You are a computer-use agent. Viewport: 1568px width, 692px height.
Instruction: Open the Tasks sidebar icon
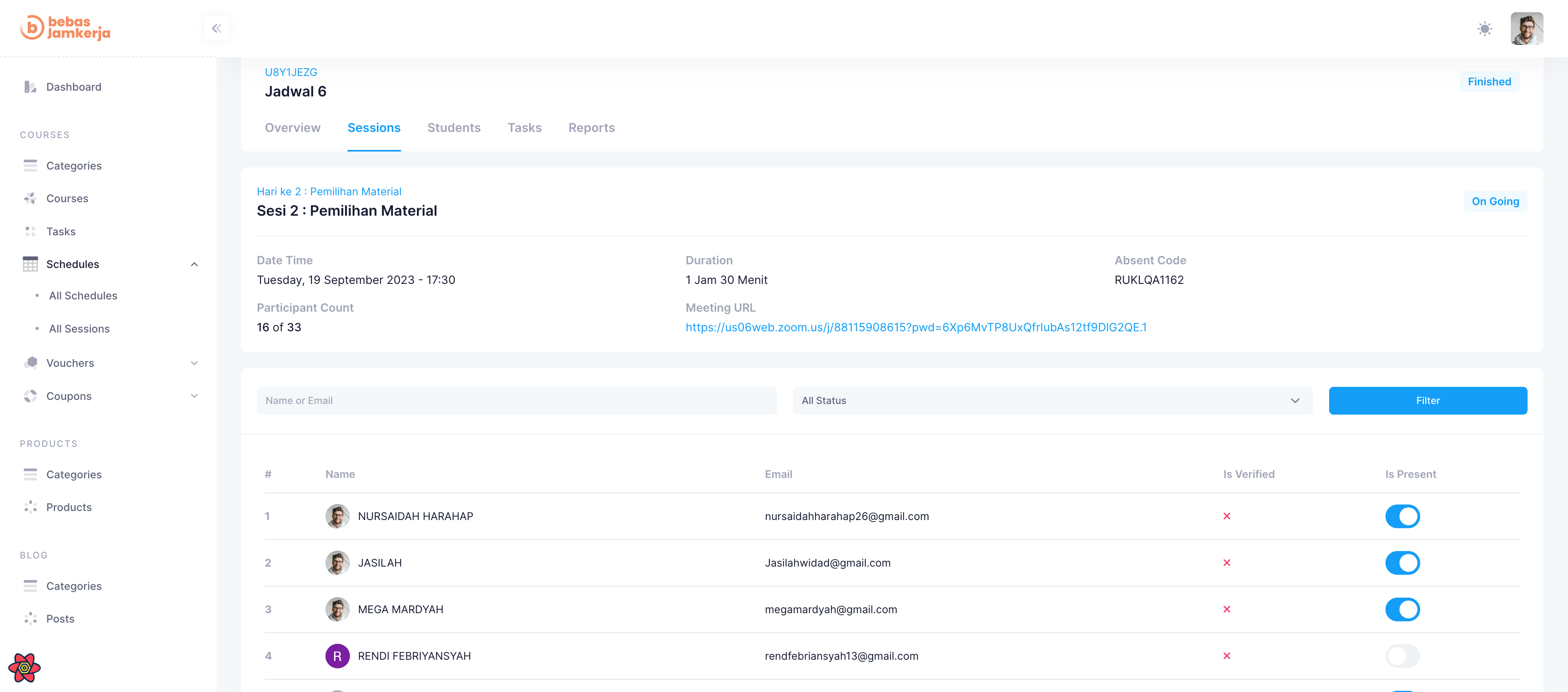[30, 232]
